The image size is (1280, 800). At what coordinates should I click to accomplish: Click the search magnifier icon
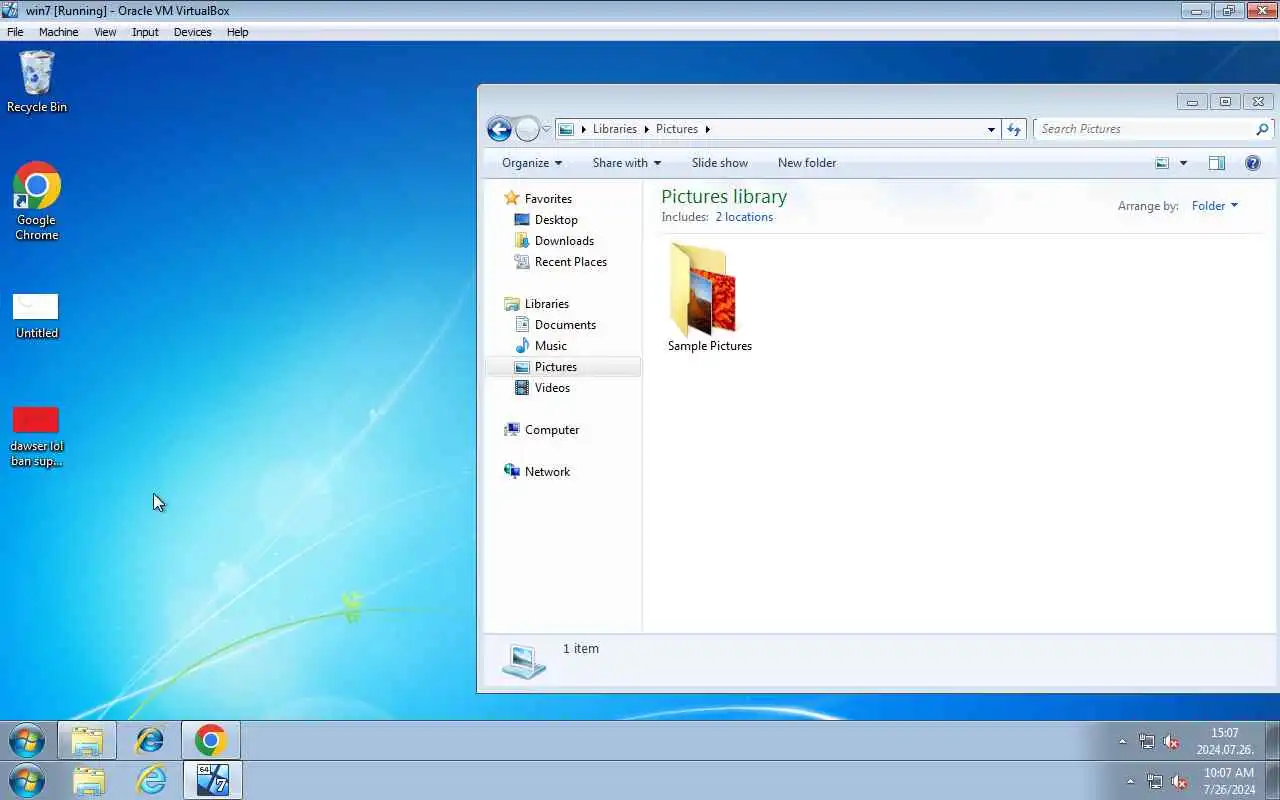click(x=1262, y=129)
